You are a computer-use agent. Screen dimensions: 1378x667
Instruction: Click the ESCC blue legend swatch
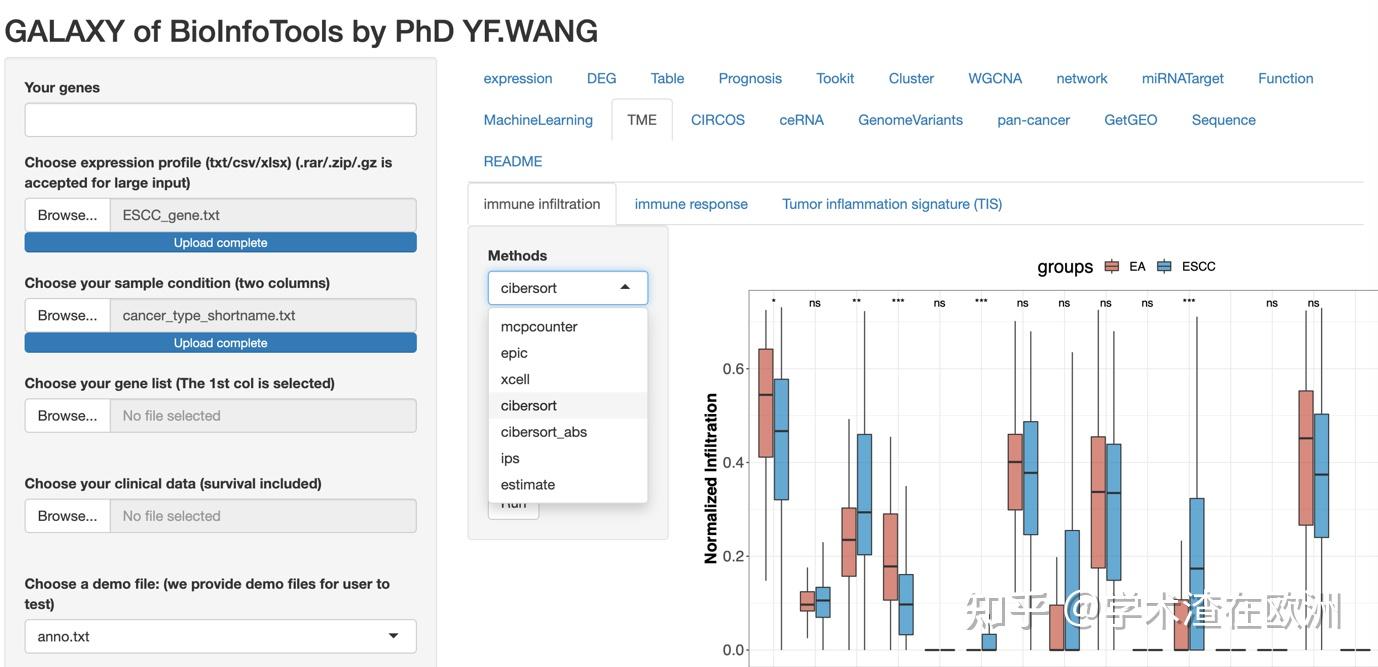1165,267
